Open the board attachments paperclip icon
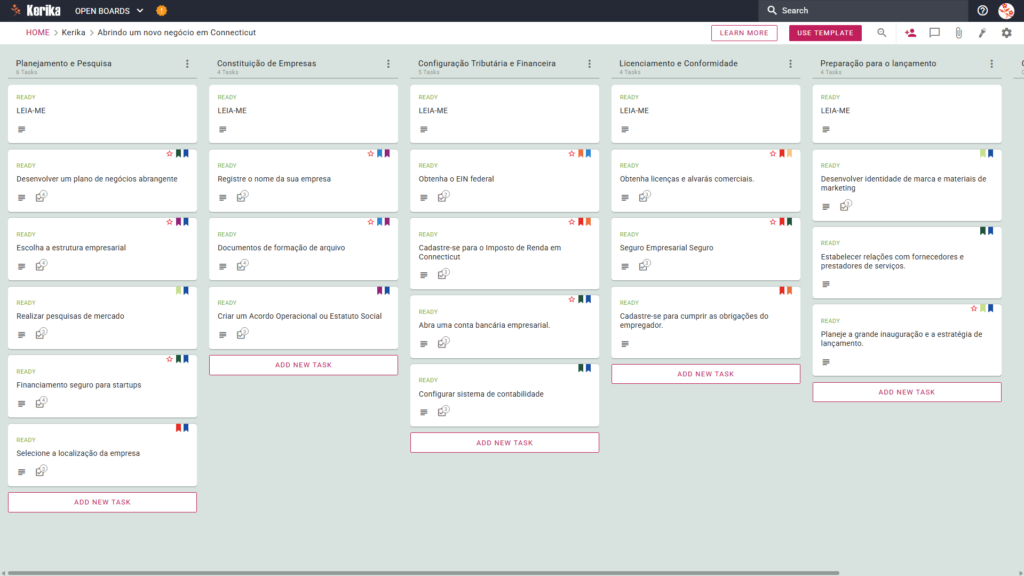This screenshot has width=1024, height=576. point(958,33)
